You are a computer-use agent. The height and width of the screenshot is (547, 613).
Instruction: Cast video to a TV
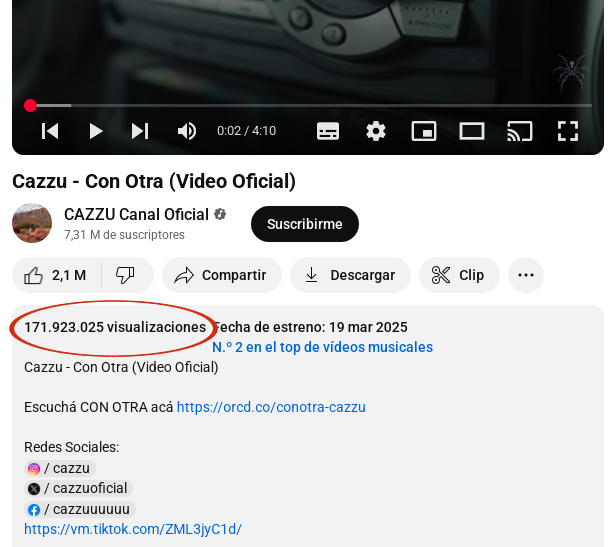coord(520,131)
